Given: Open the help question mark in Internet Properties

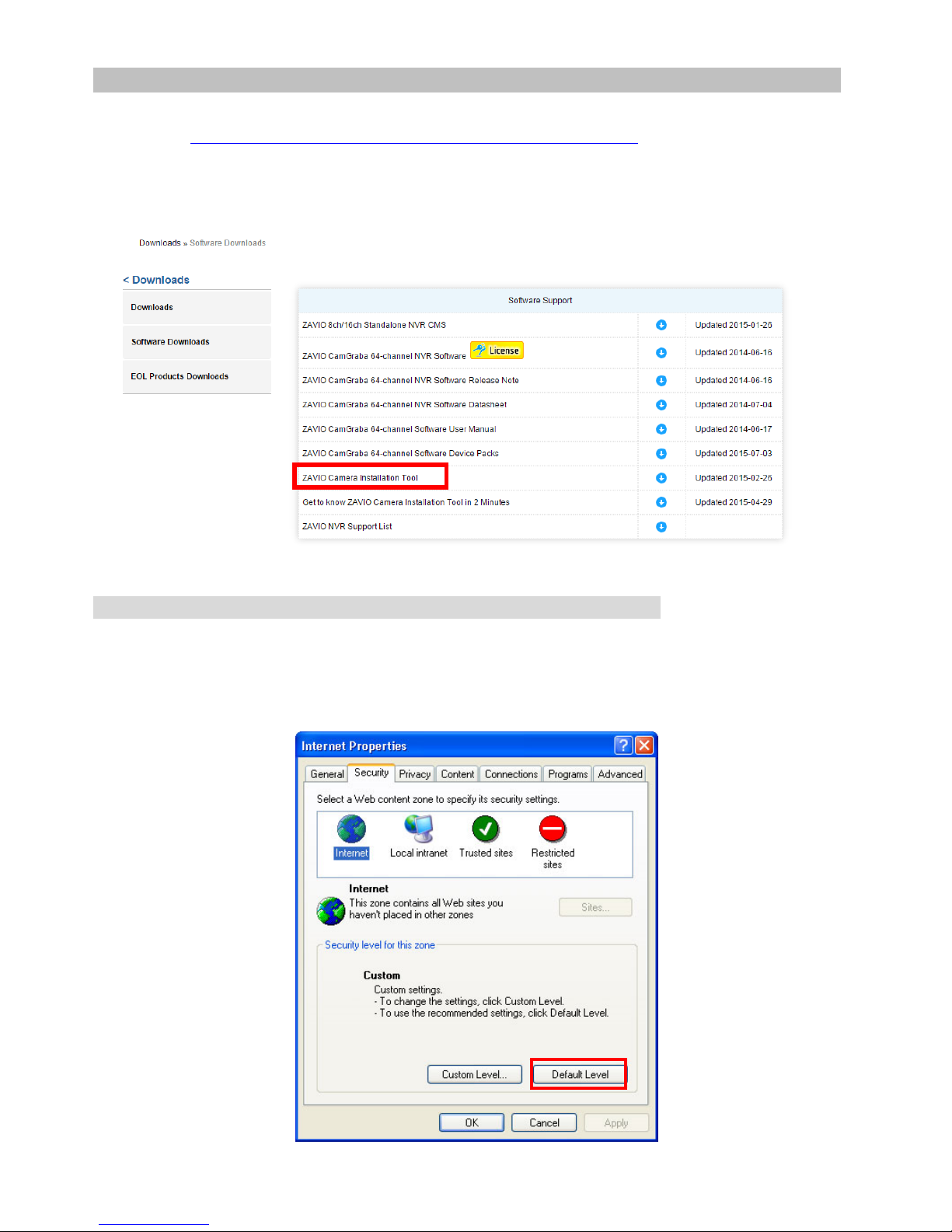Looking at the screenshot, I should pos(623,745).
